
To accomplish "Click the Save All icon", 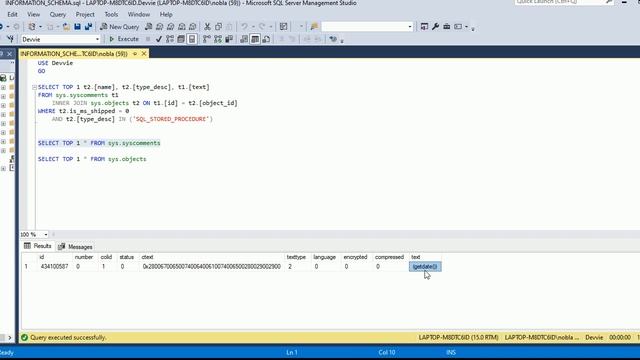I will [88, 27].
